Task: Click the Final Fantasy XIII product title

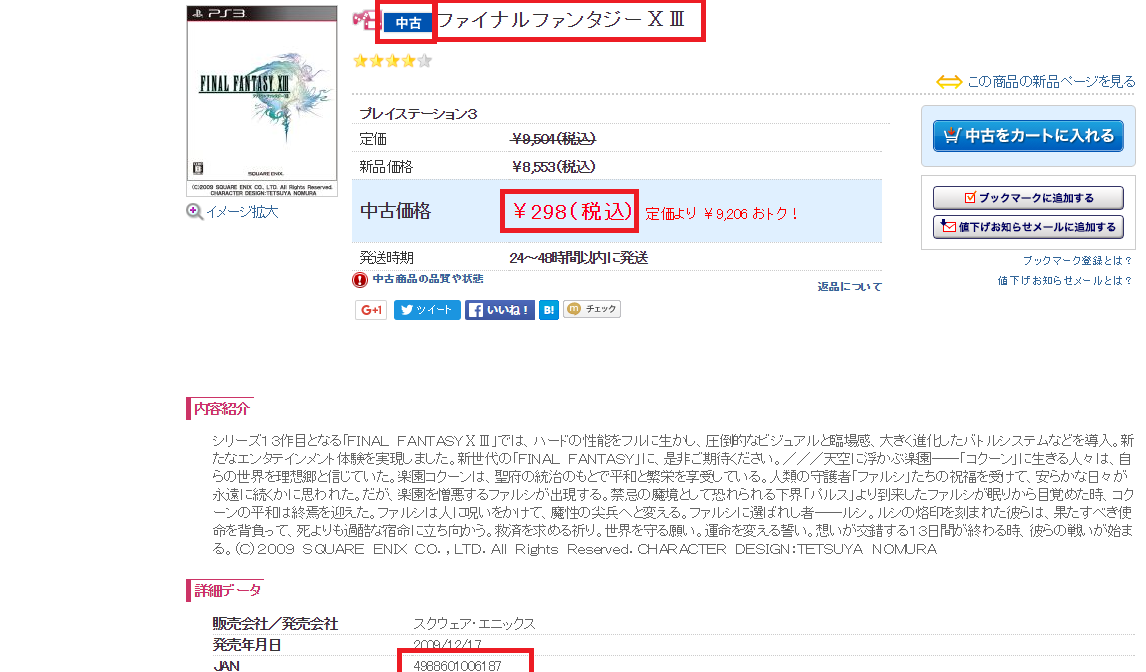Action: point(561,20)
